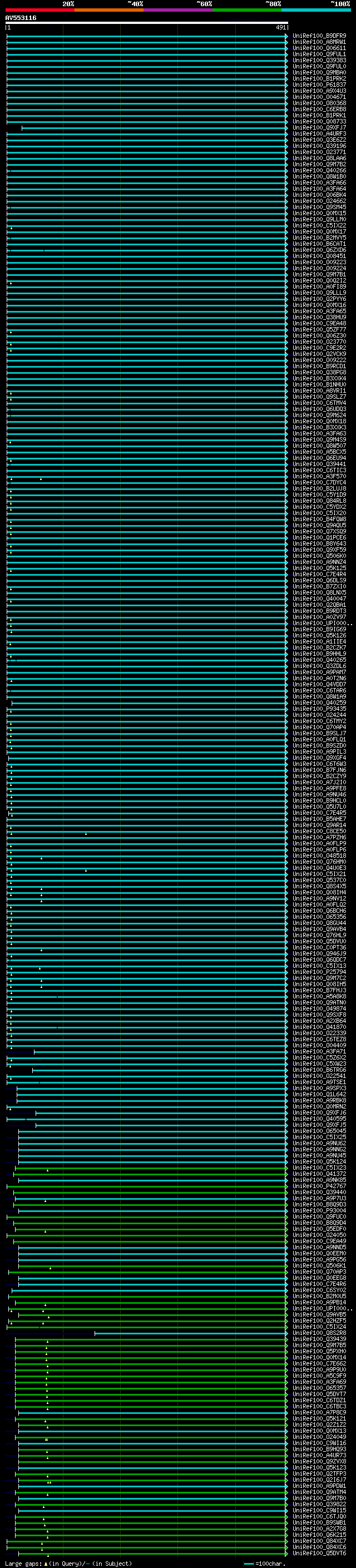Screen dimensions: 356x1568
Task: Select the UniRef100_B4FQW8 label
Action: click(319, 519)
